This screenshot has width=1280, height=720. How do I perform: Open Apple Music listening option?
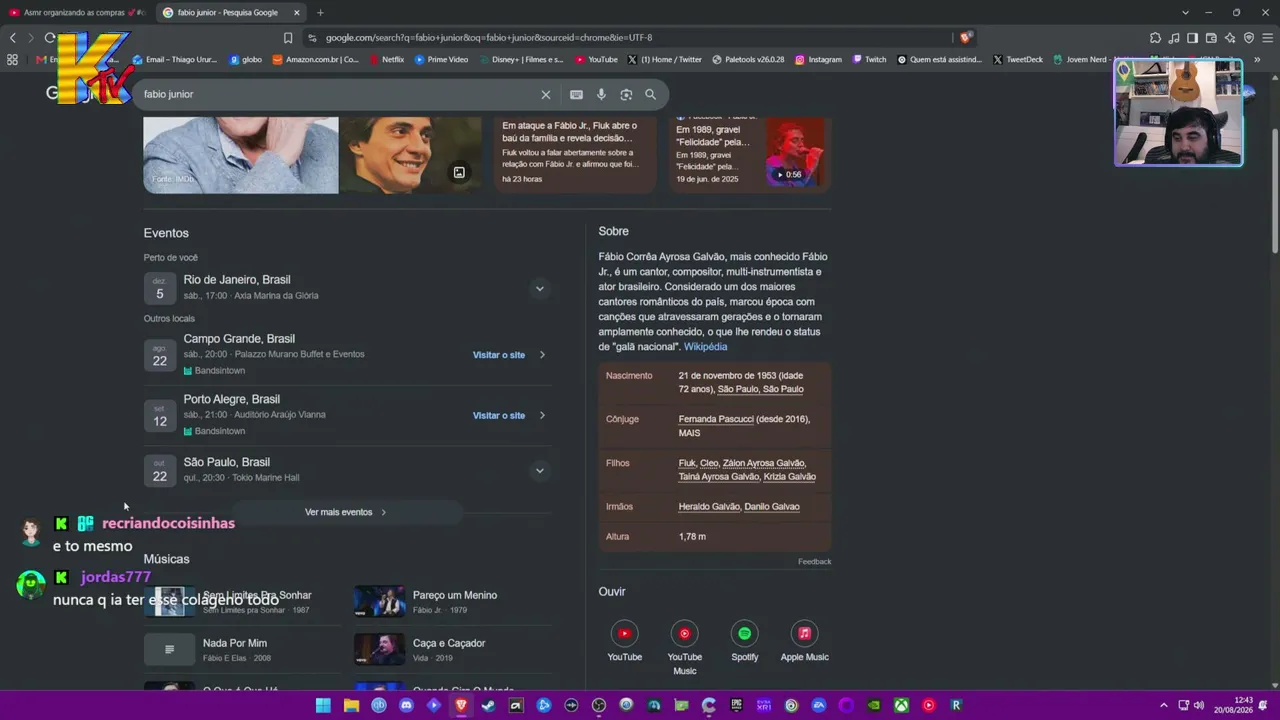(x=804, y=640)
